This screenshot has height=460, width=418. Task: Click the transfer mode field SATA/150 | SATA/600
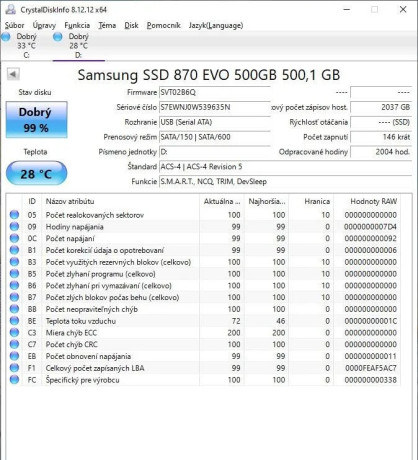click(214, 137)
